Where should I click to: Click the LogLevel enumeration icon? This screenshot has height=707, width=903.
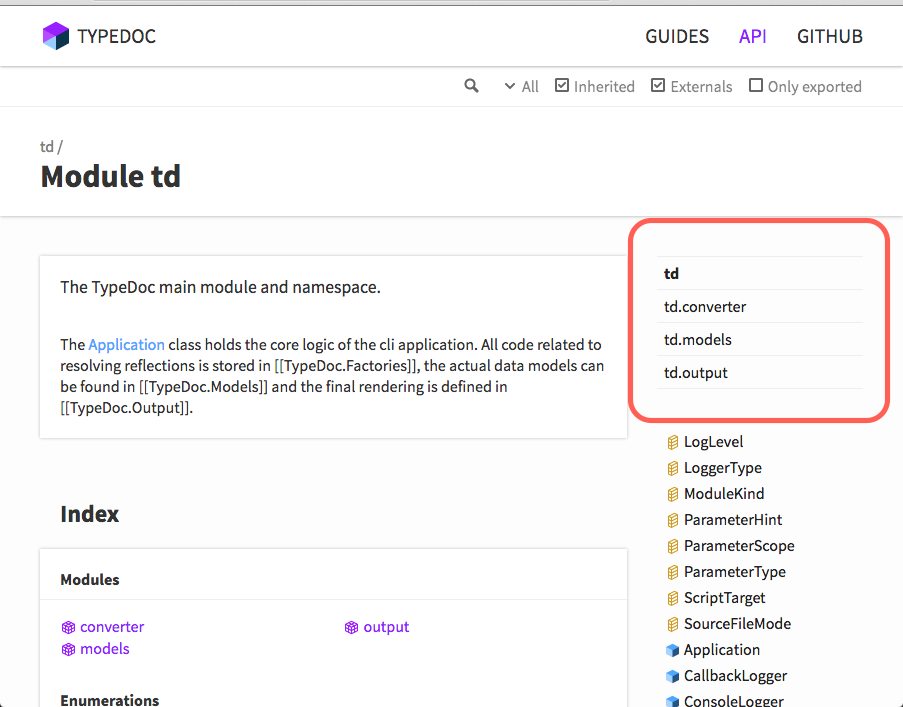pos(672,442)
